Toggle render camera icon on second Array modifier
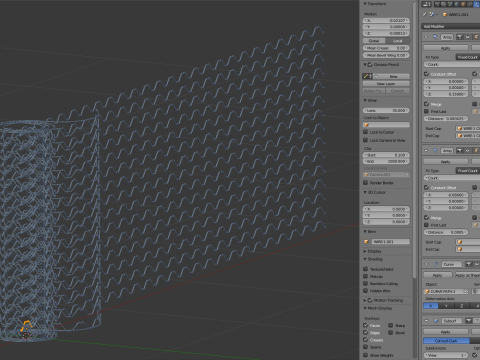The width and height of the screenshot is (480, 360). pyautogui.click(x=459, y=151)
